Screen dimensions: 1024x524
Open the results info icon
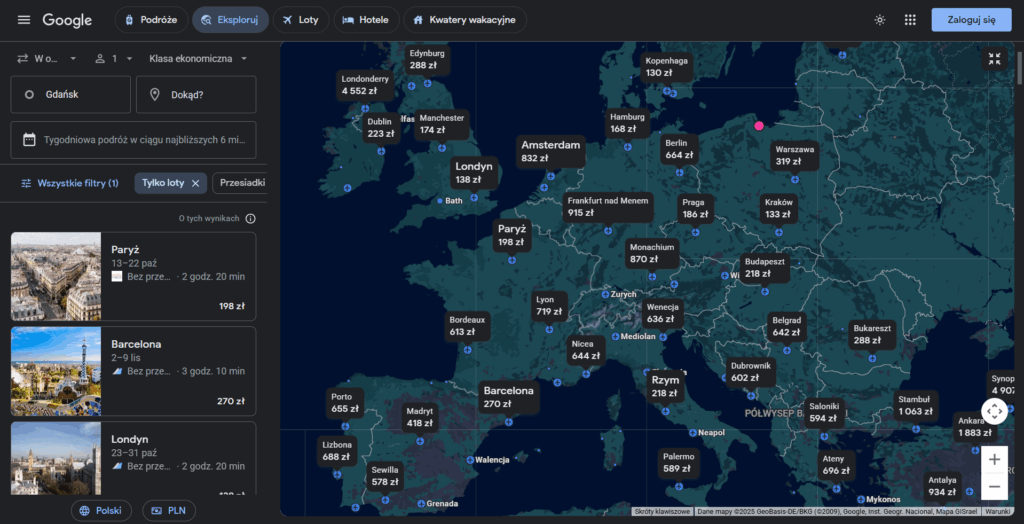(x=250, y=218)
